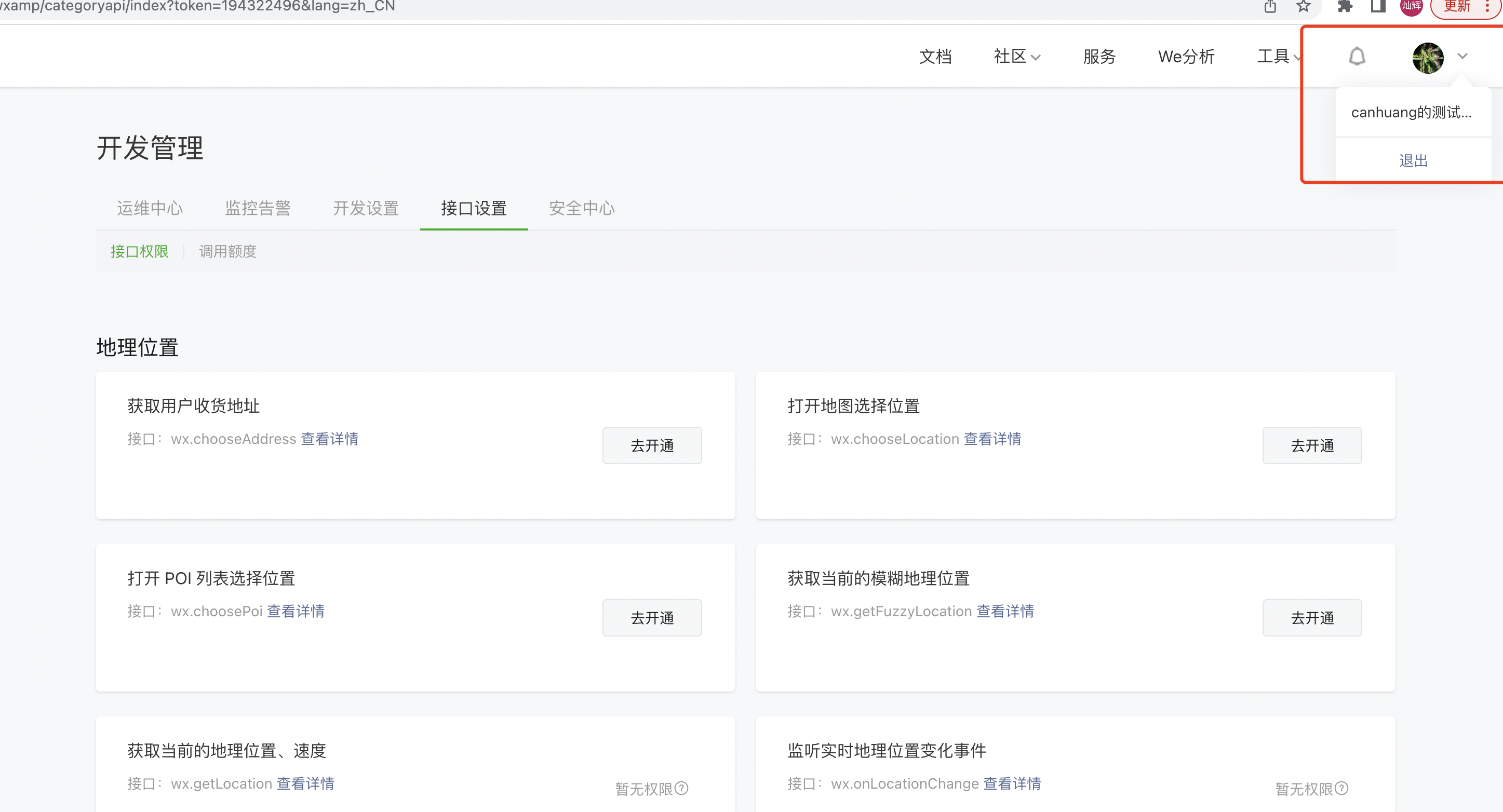Viewport: 1503px width, 812px height.
Task: Click the Chrome 更新 button
Action: [1457, 7]
